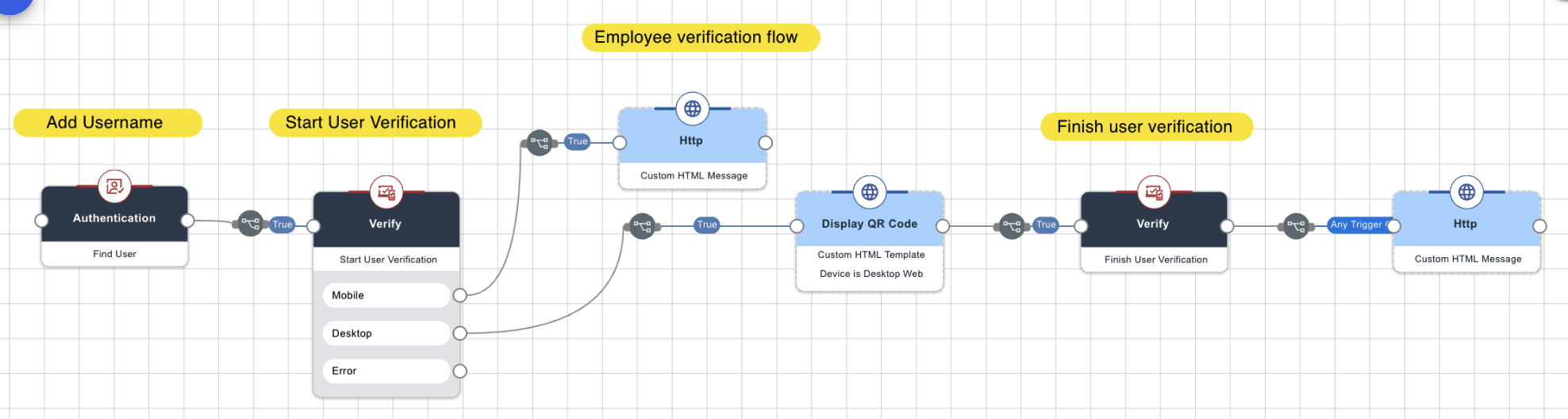Click the final Http node's output port
1568x419 pixels.
[1540, 226]
